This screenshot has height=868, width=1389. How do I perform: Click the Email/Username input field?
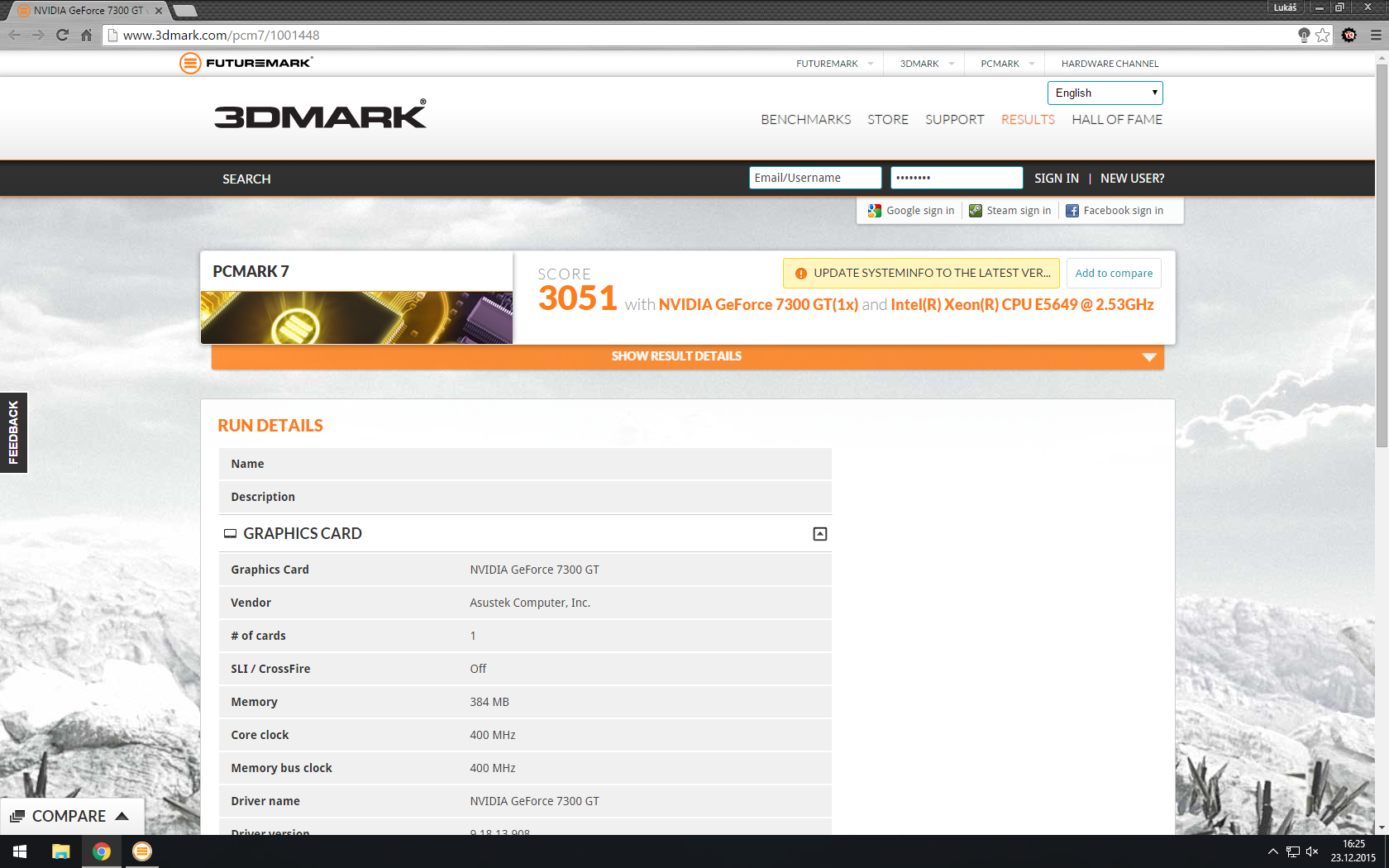click(x=815, y=178)
